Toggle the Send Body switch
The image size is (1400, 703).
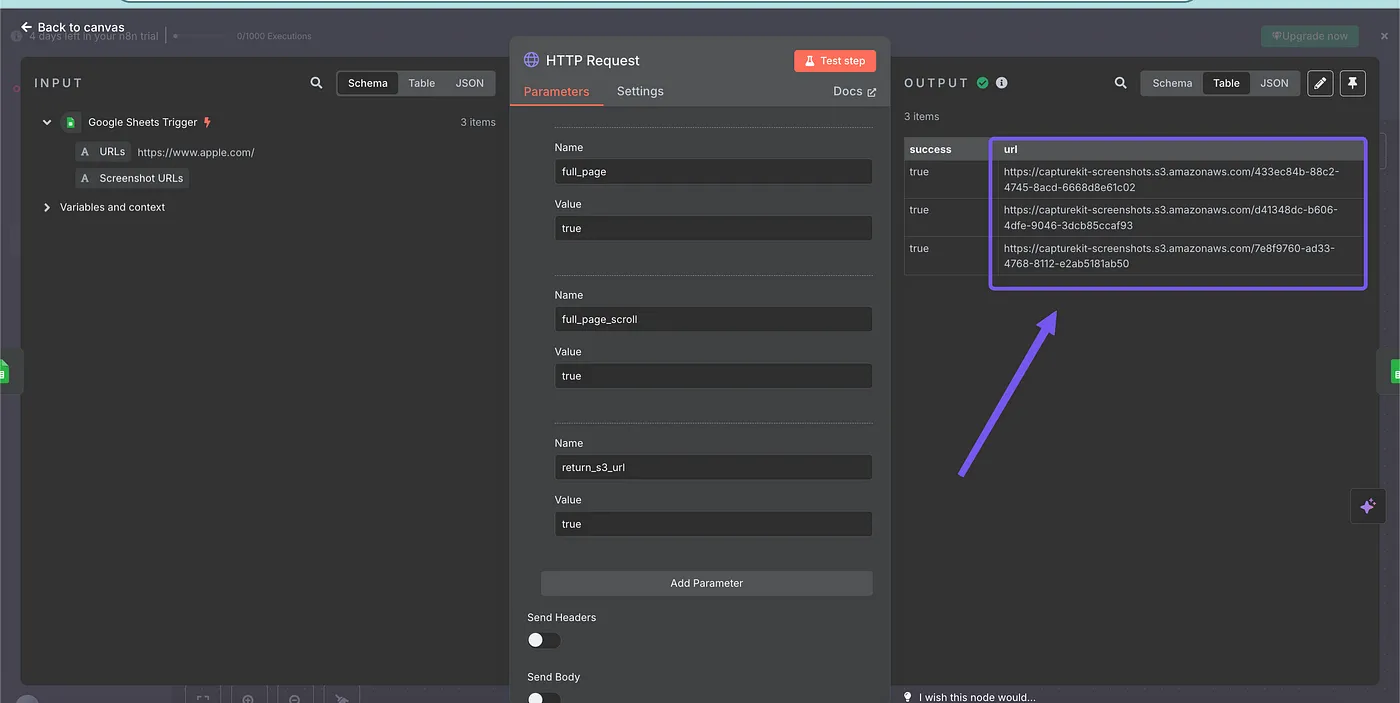tap(544, 699)
